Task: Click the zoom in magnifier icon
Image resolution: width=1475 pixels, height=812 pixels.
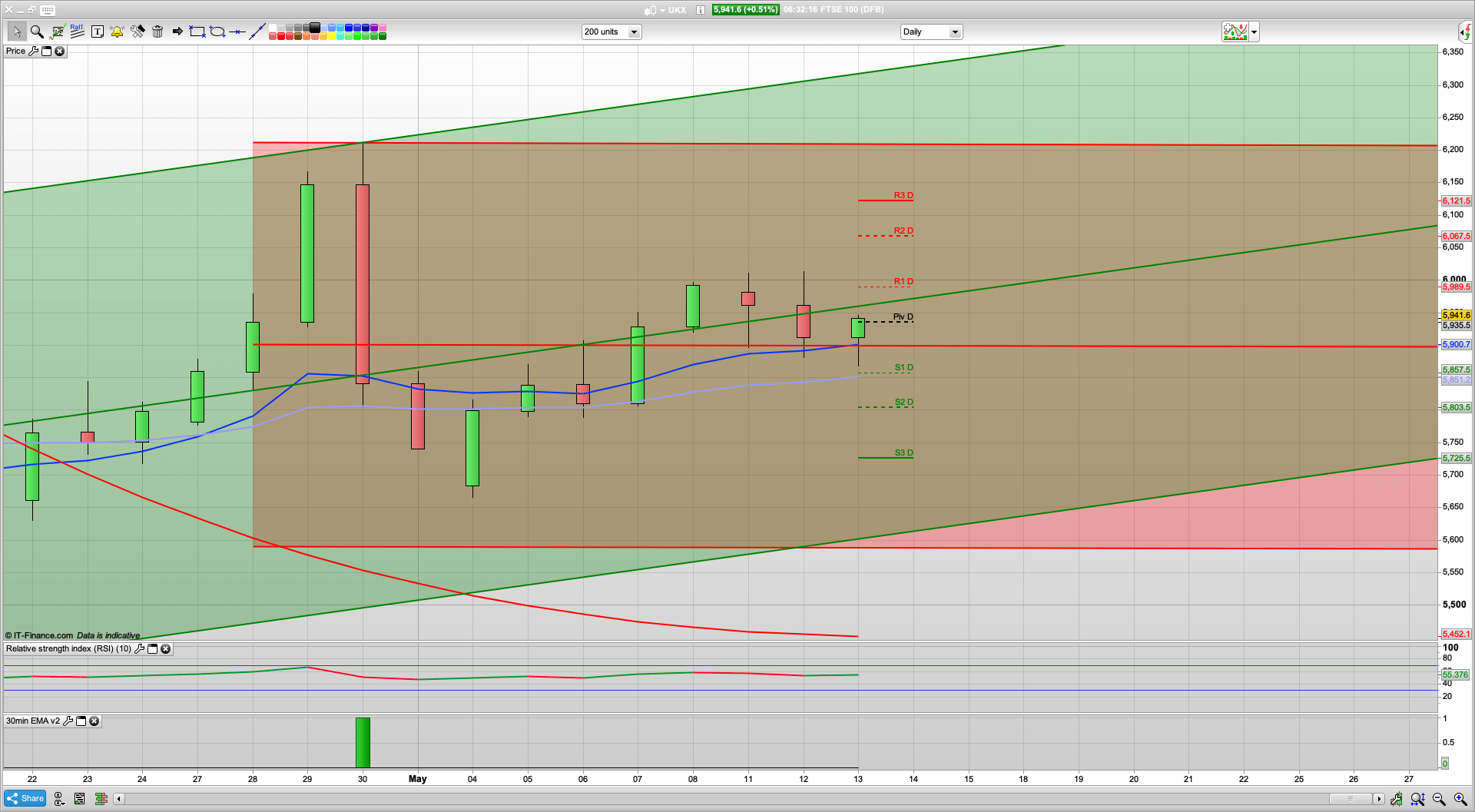Action: 1460,799
